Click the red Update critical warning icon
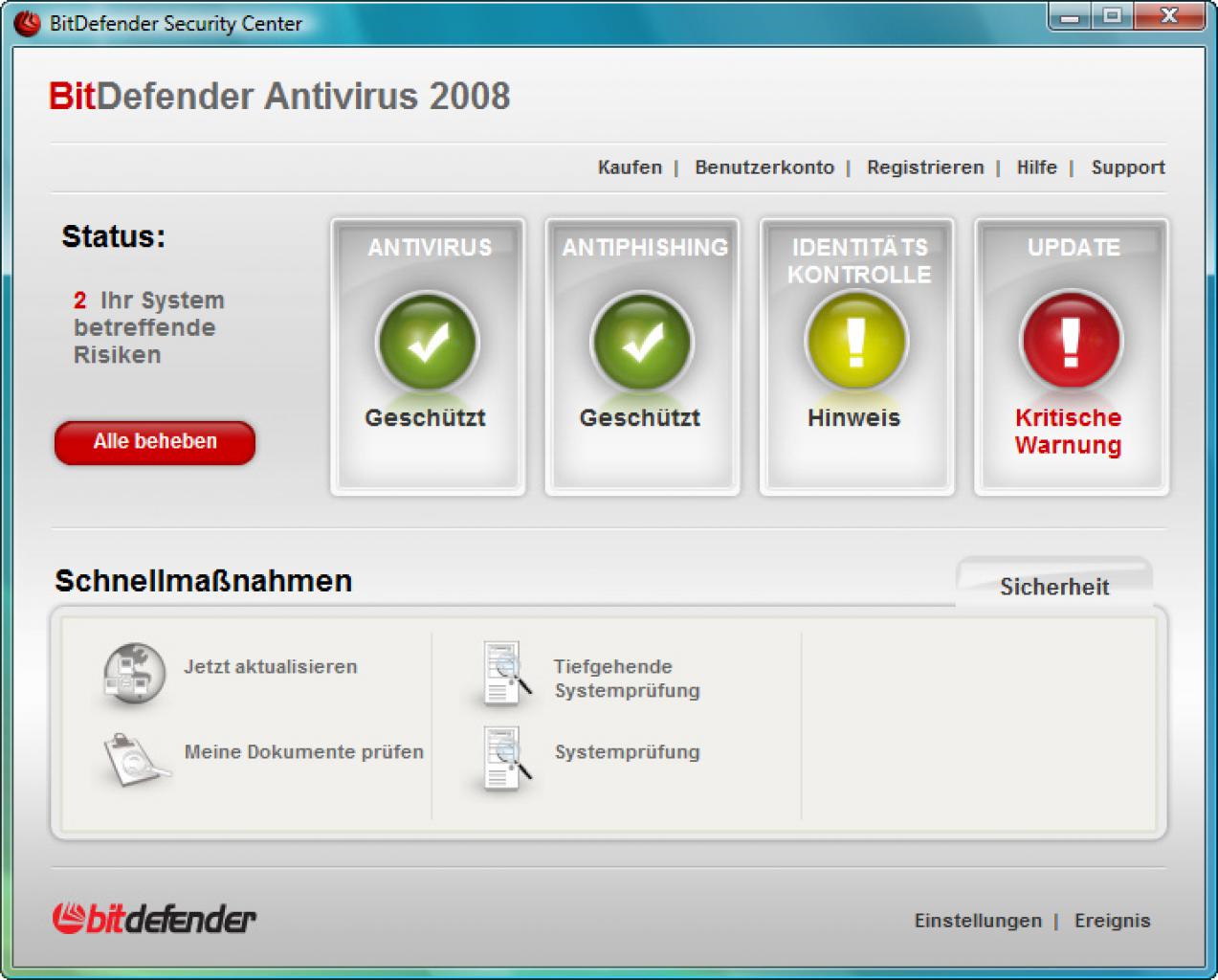 1071,341
